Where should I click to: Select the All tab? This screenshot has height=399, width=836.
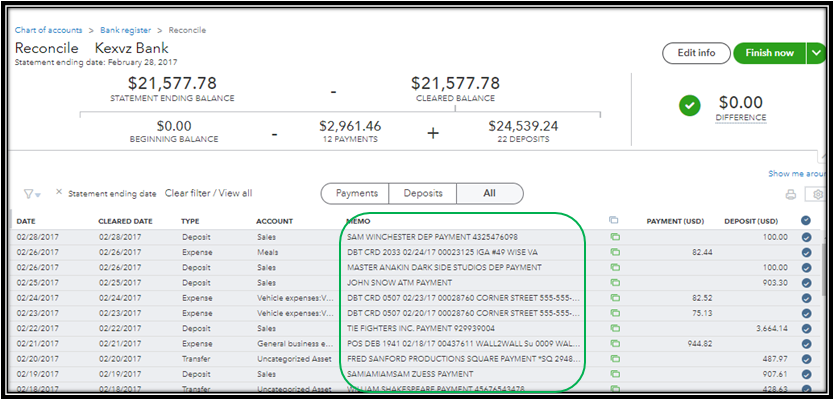click(489, 193)
